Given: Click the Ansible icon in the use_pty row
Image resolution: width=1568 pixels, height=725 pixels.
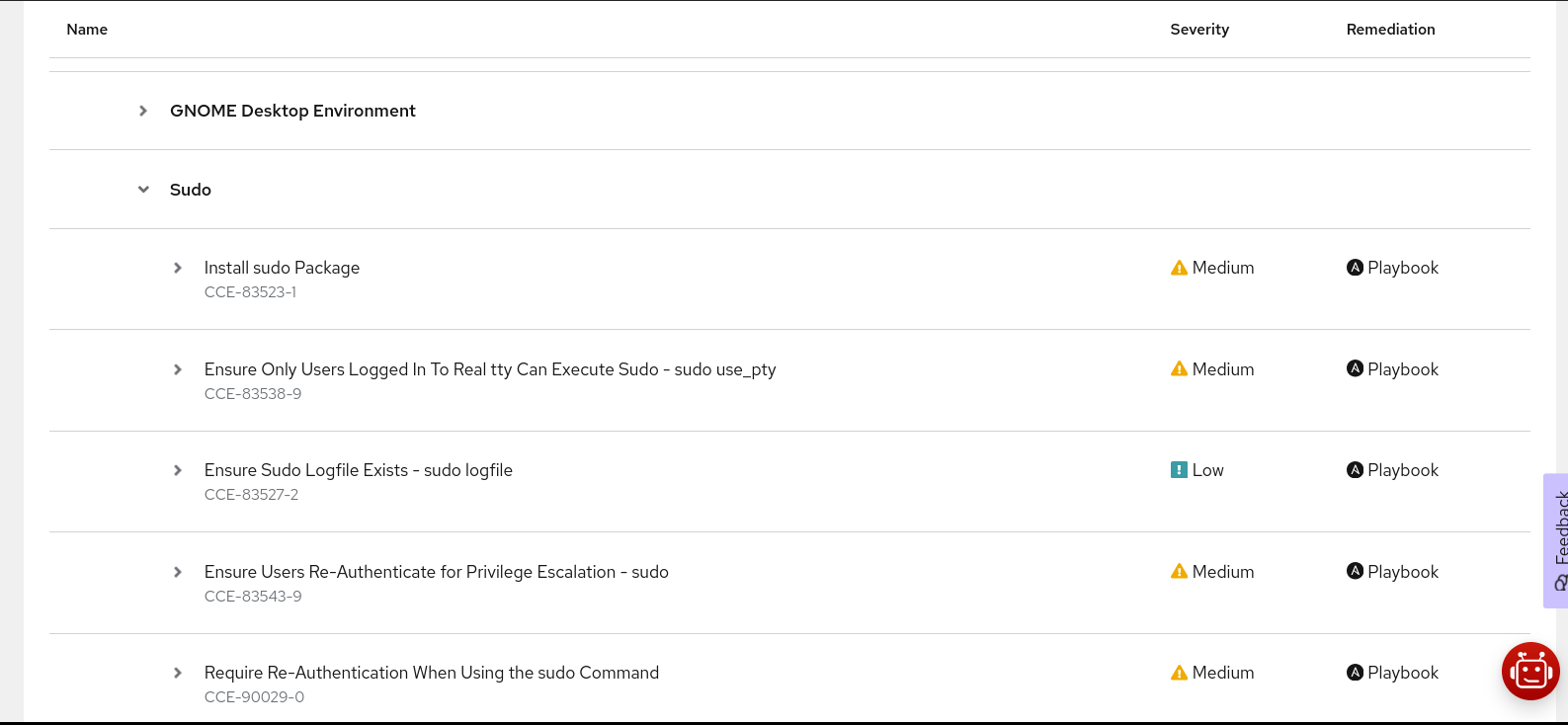Looking at the screenshot, I should pyautogui.click(x=1355, y=369).
